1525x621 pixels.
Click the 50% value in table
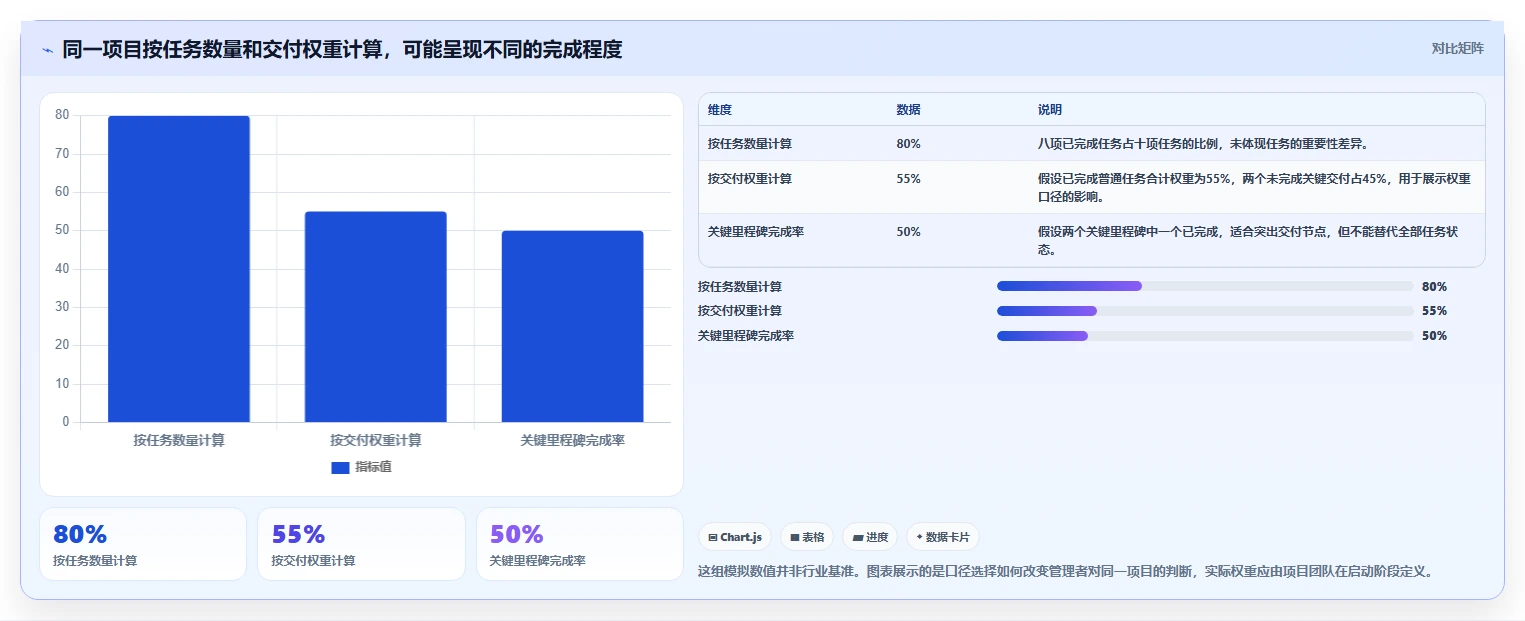pos(909,232)
